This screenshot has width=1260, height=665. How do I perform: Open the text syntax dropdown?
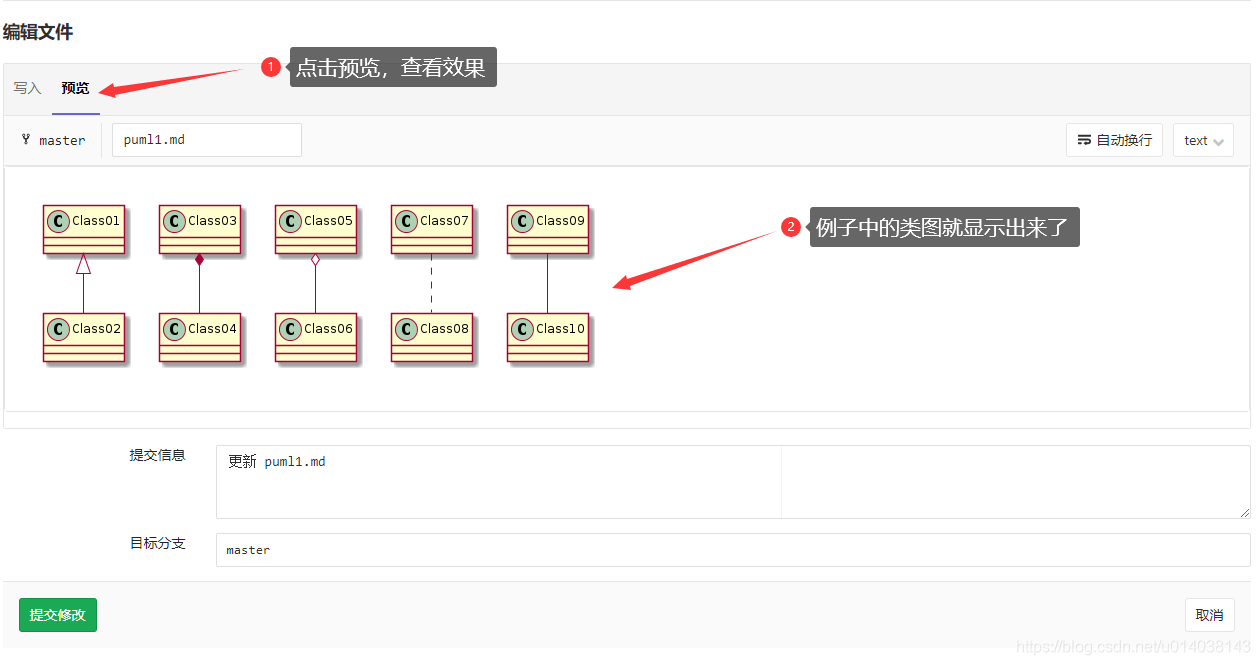(x=1203, y=140)
